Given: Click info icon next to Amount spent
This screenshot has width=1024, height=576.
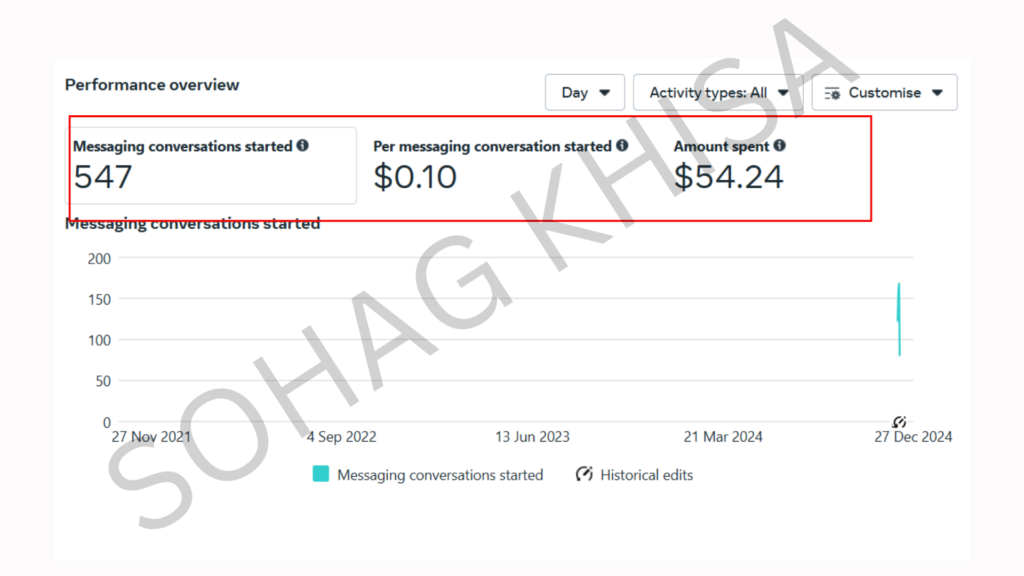Looking at the screenshot, I should 780,146.
